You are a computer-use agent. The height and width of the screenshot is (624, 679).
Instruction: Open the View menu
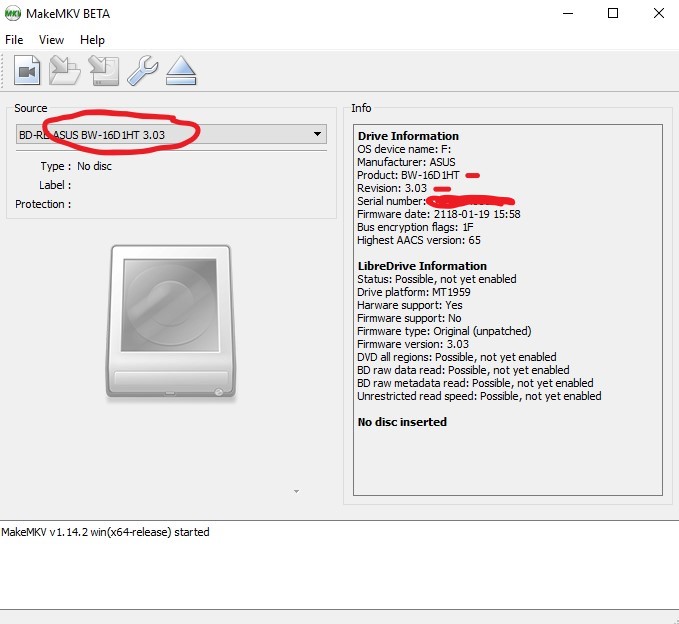[51, 40]
